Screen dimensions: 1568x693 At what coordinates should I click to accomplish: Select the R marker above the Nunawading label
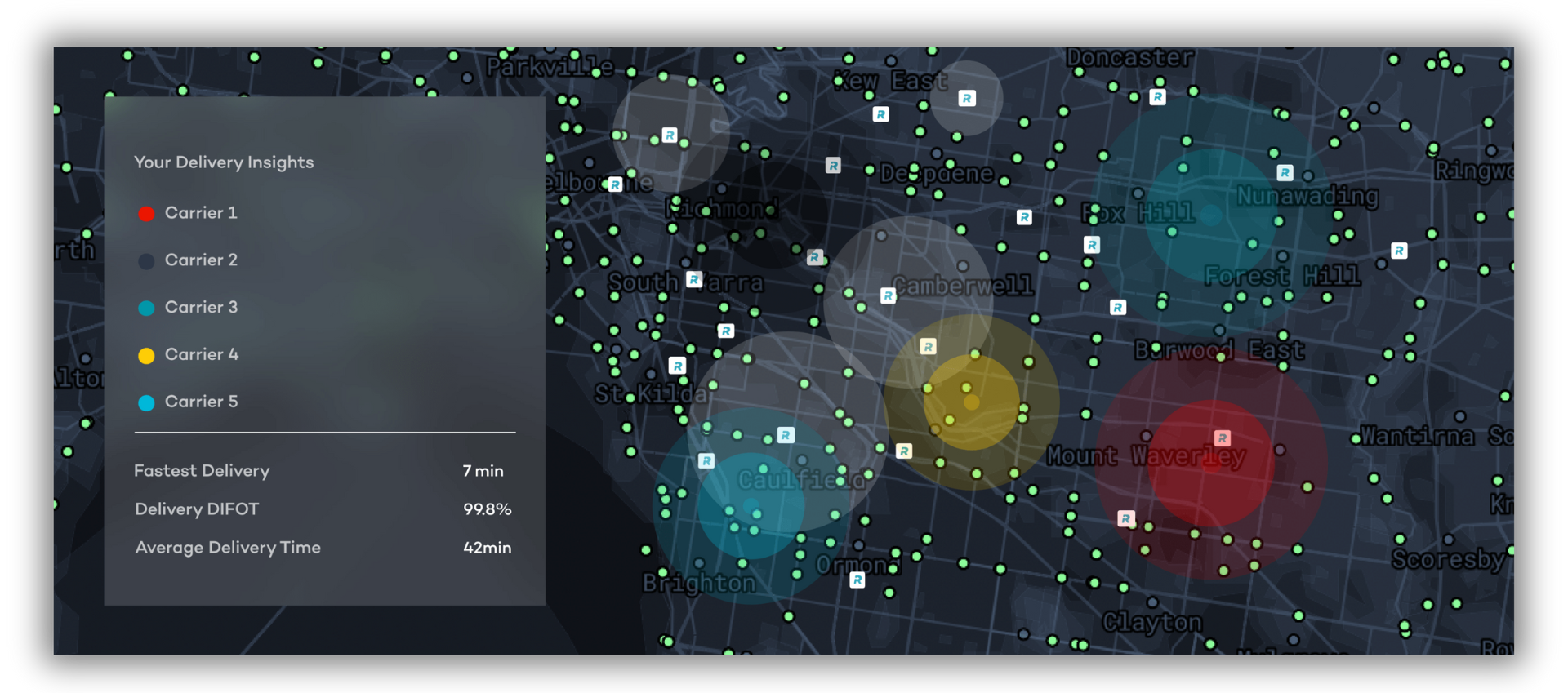(1284, 173)
